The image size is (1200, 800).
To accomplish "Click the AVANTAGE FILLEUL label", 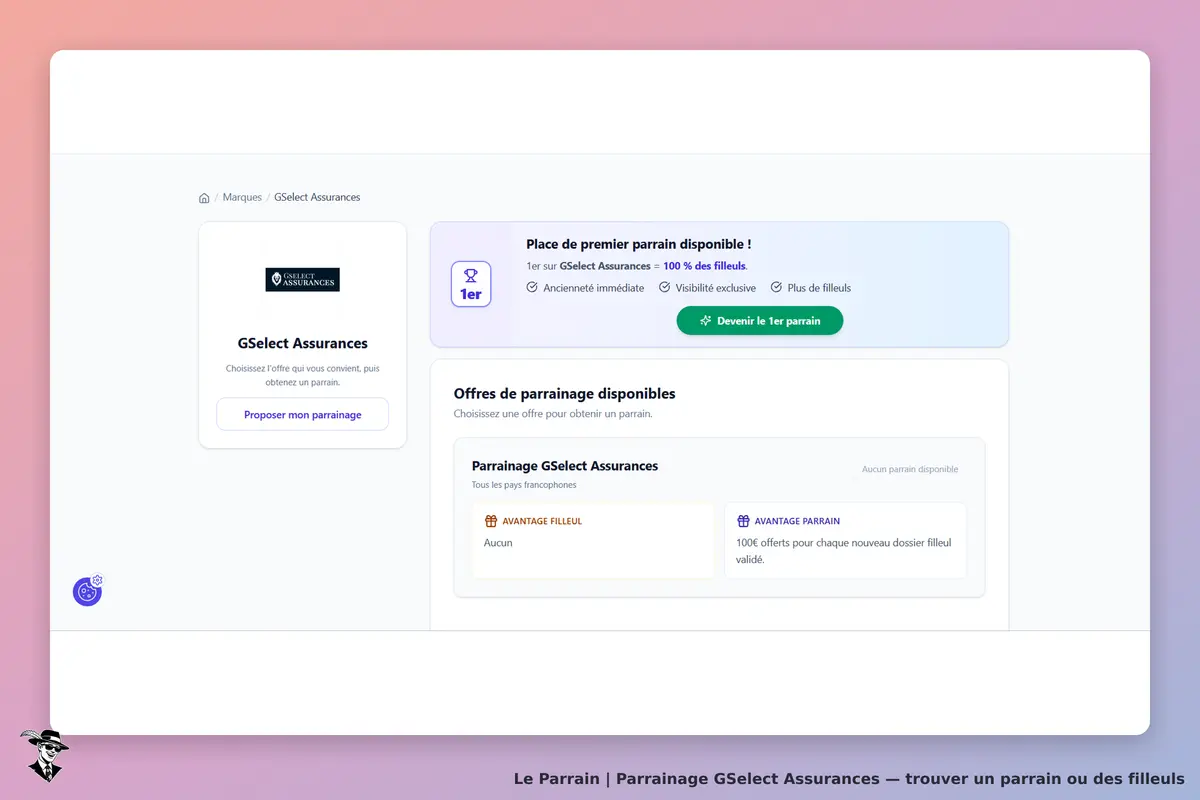I will [x=542, y=521].
